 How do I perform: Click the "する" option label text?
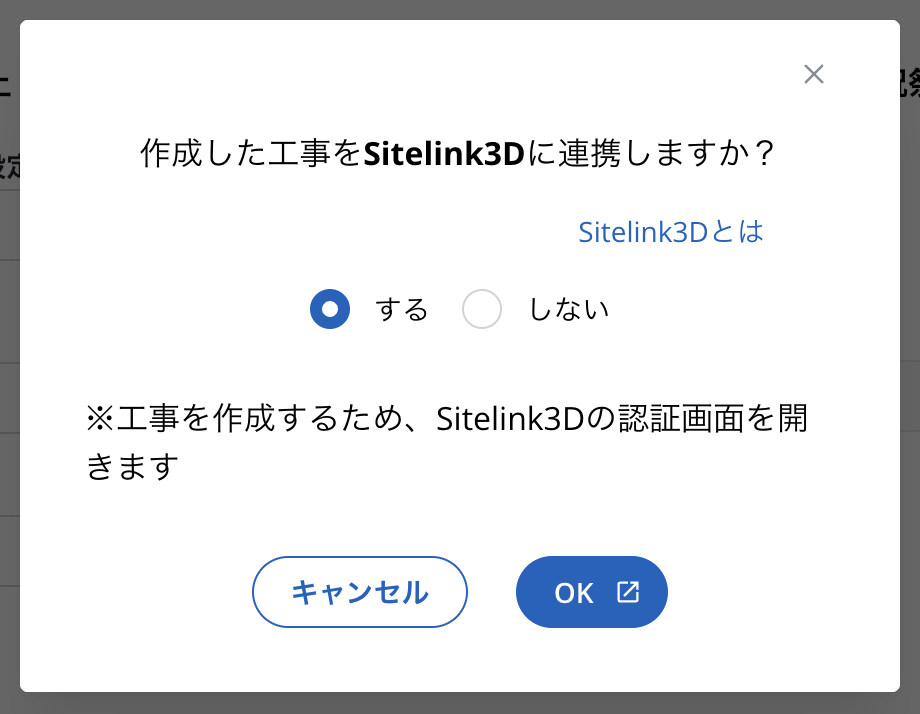click(x=402, y=310)
